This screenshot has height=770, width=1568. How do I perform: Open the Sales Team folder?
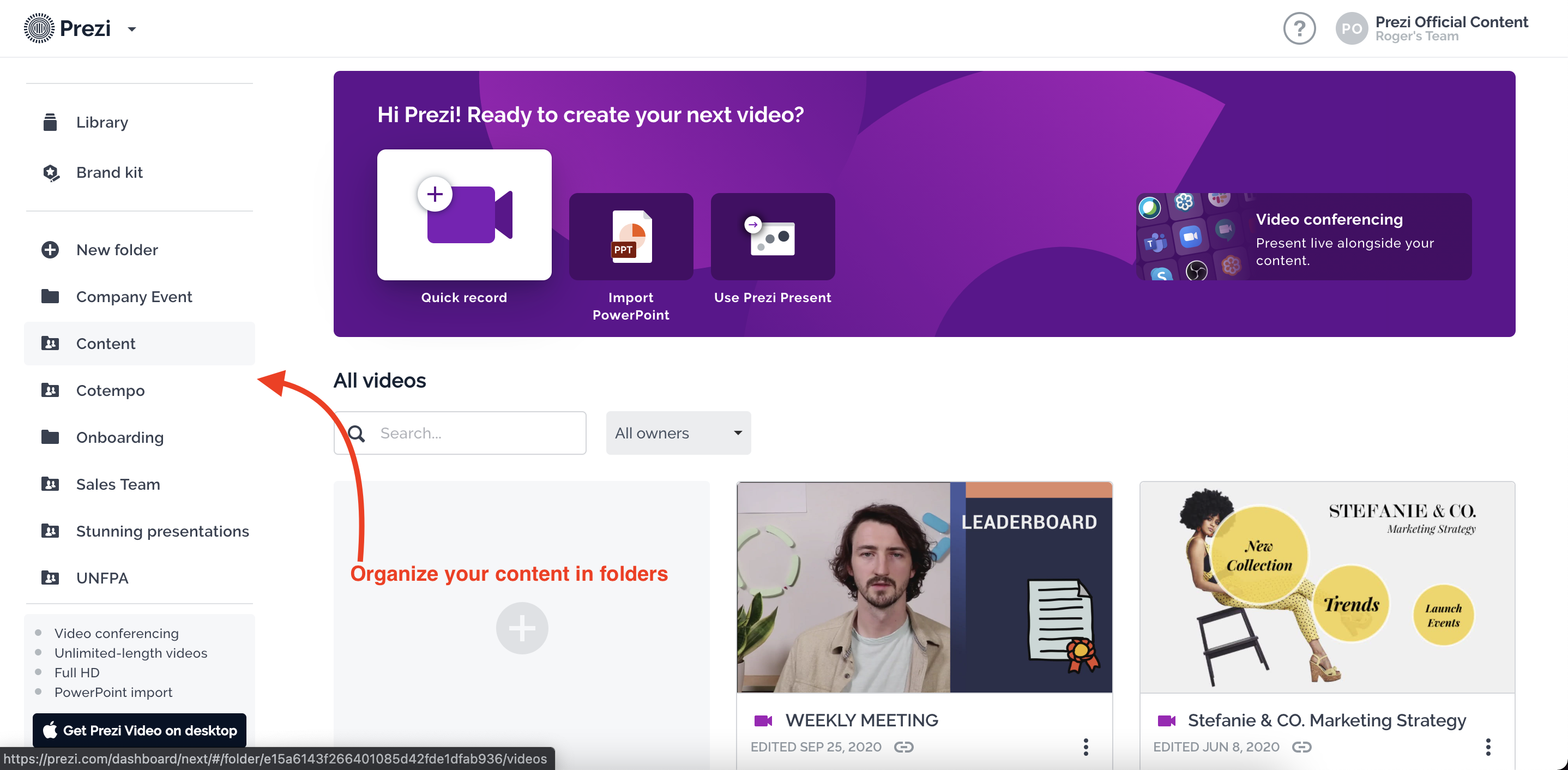(118, 484)
